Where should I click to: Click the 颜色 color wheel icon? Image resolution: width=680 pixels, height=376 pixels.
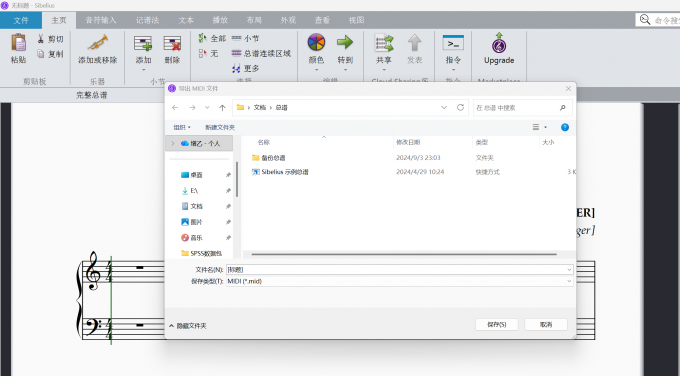pos(316,43)
